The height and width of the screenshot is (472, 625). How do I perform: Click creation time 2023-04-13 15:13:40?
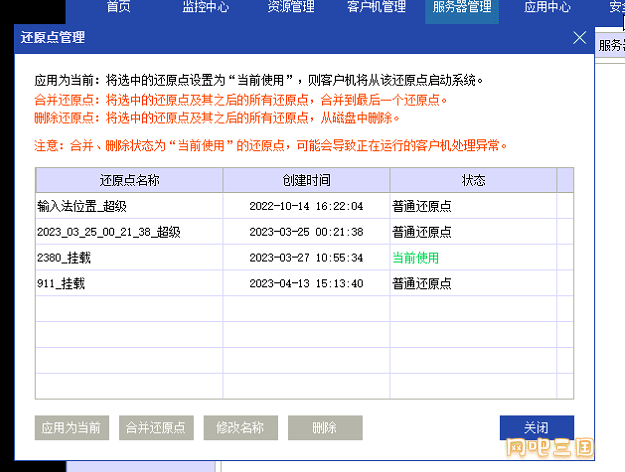[x=306, y=283]
